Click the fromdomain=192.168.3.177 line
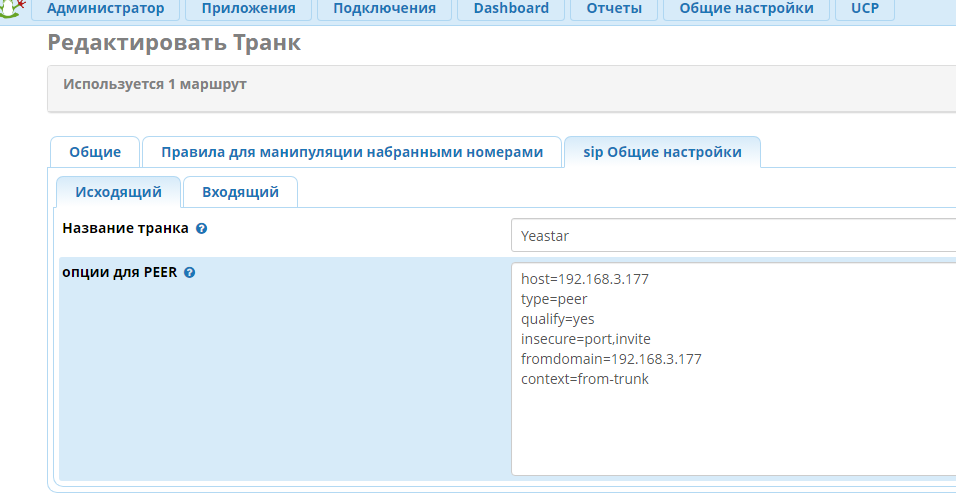Screen dimensions: 956x502 (611, 359)
